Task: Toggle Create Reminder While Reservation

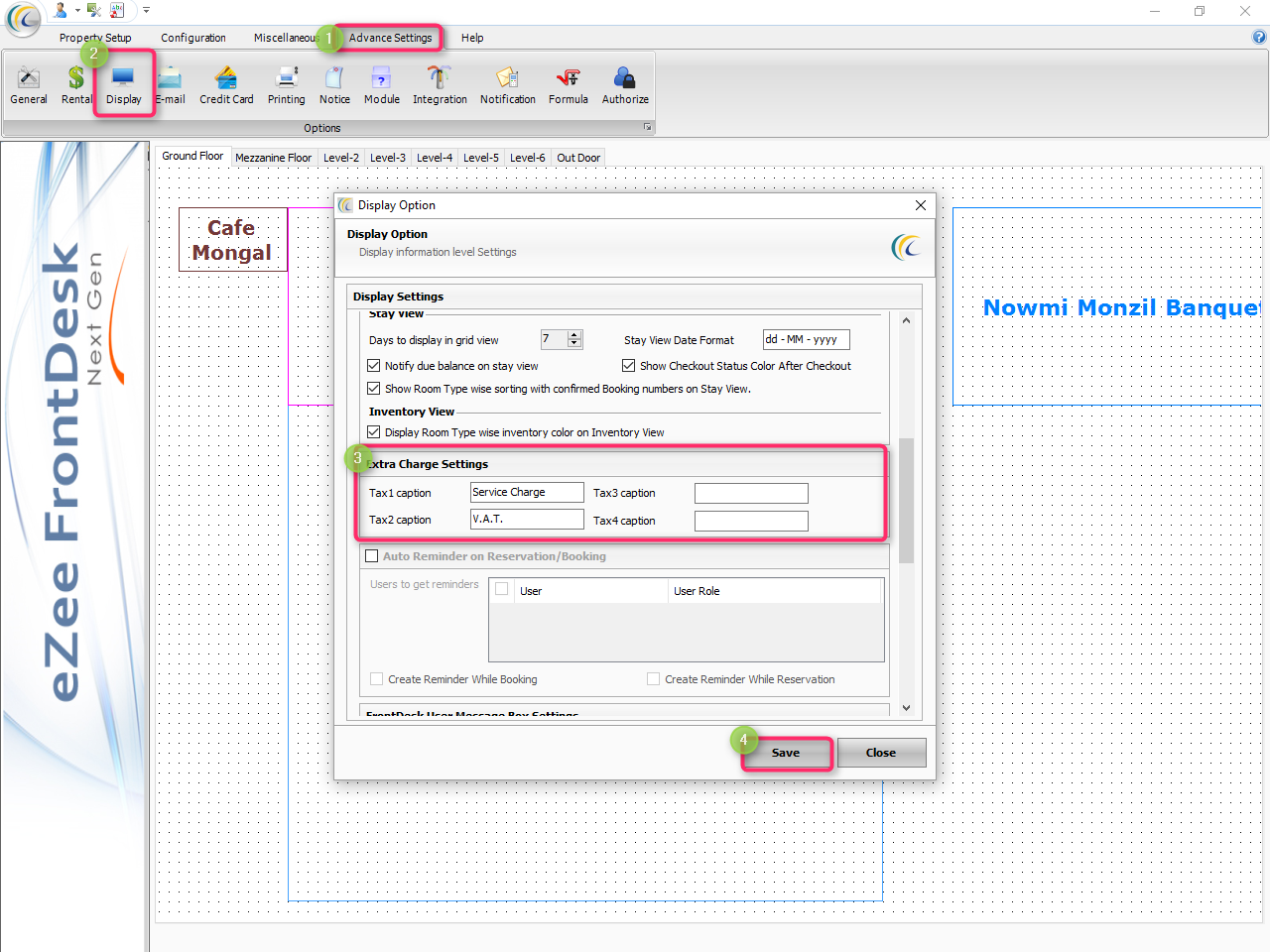Action: [653, 679]
